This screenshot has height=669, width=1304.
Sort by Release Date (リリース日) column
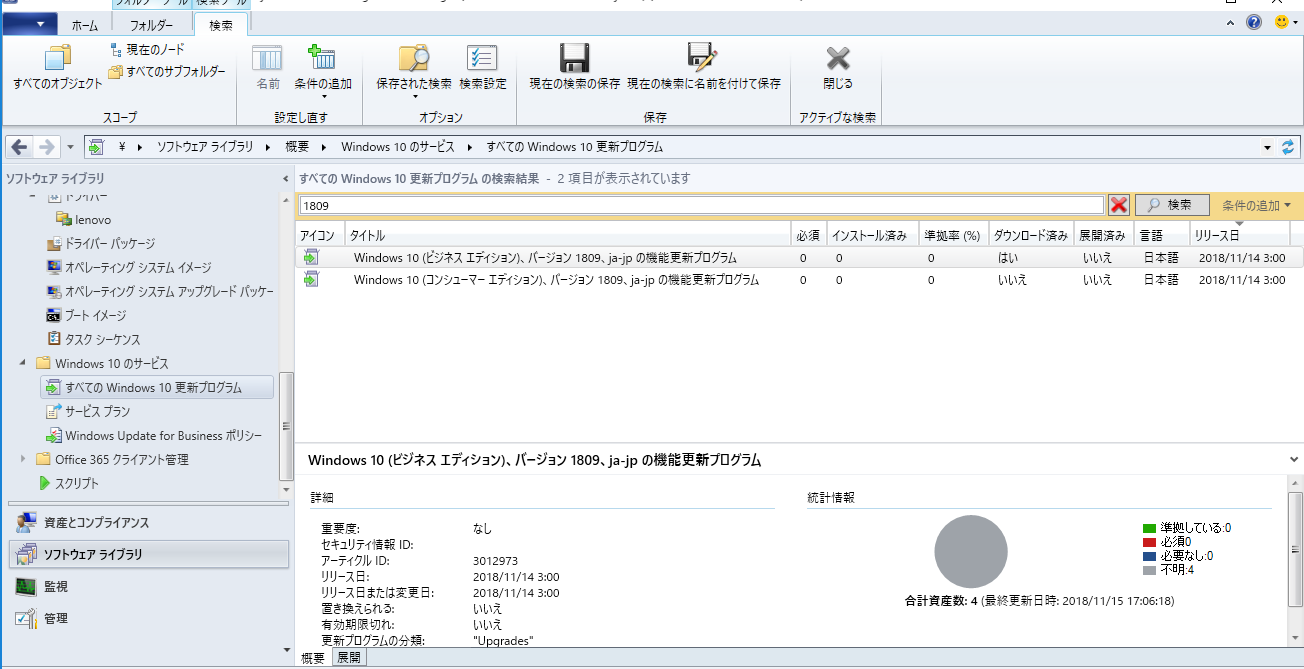coord(1240,235)
